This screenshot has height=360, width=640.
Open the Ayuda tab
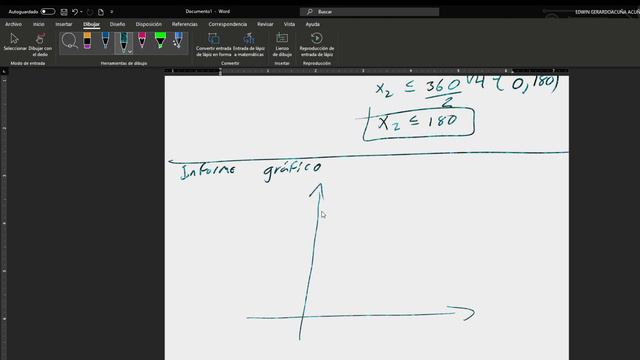tap(313, 24)
